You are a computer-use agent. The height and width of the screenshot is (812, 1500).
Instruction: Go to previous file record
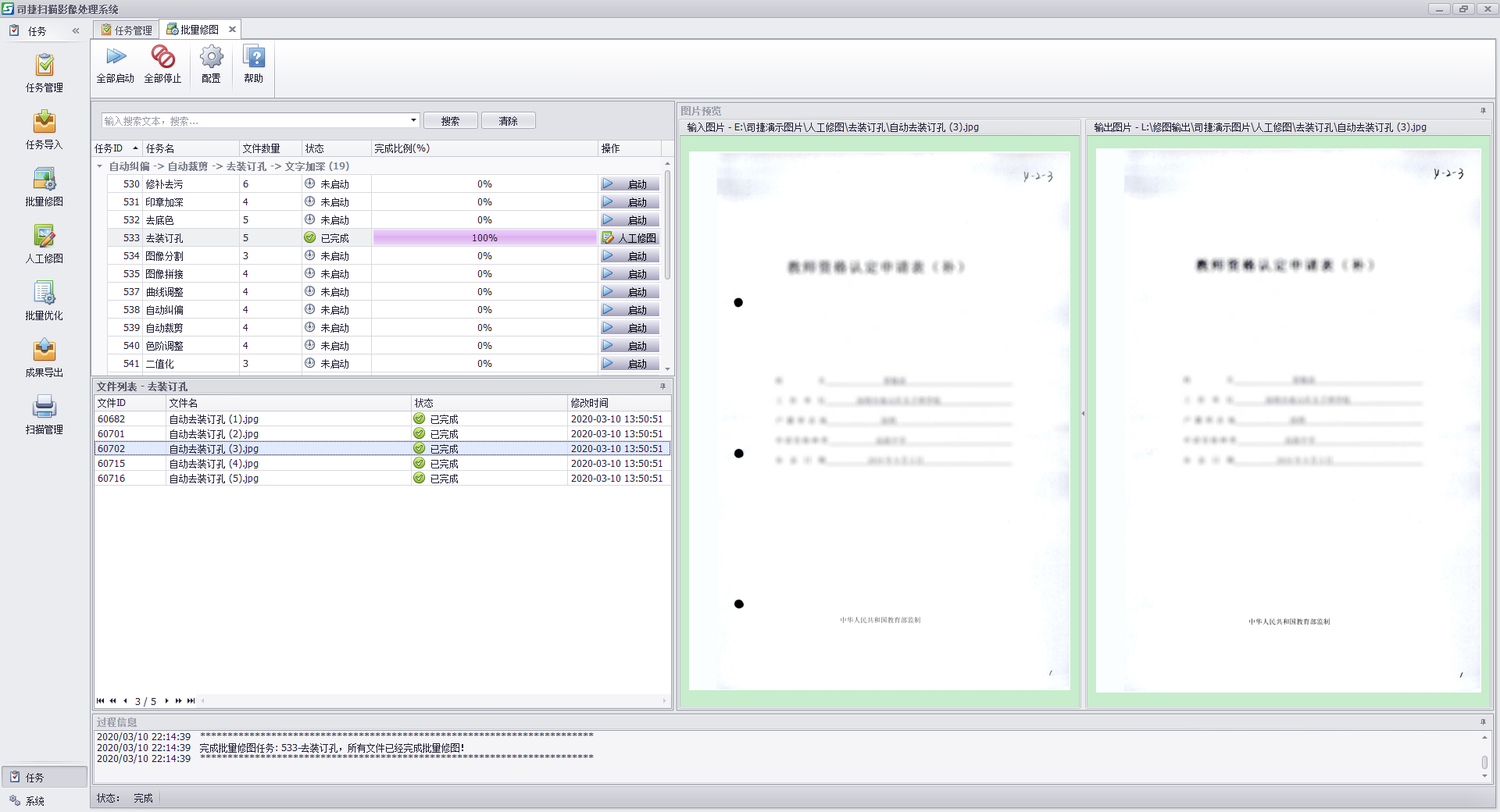[126, 701]
